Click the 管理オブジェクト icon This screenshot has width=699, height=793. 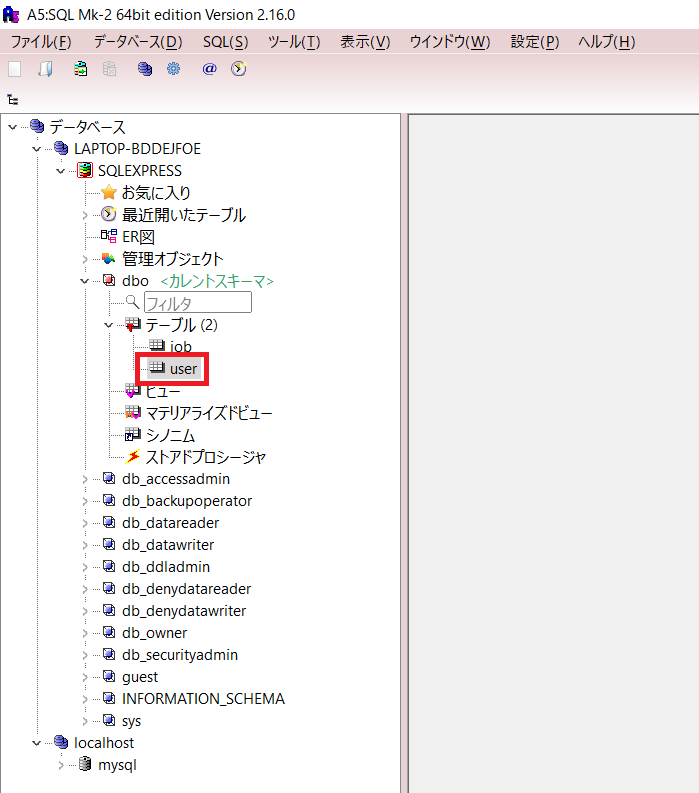click(x=109, y=258)
